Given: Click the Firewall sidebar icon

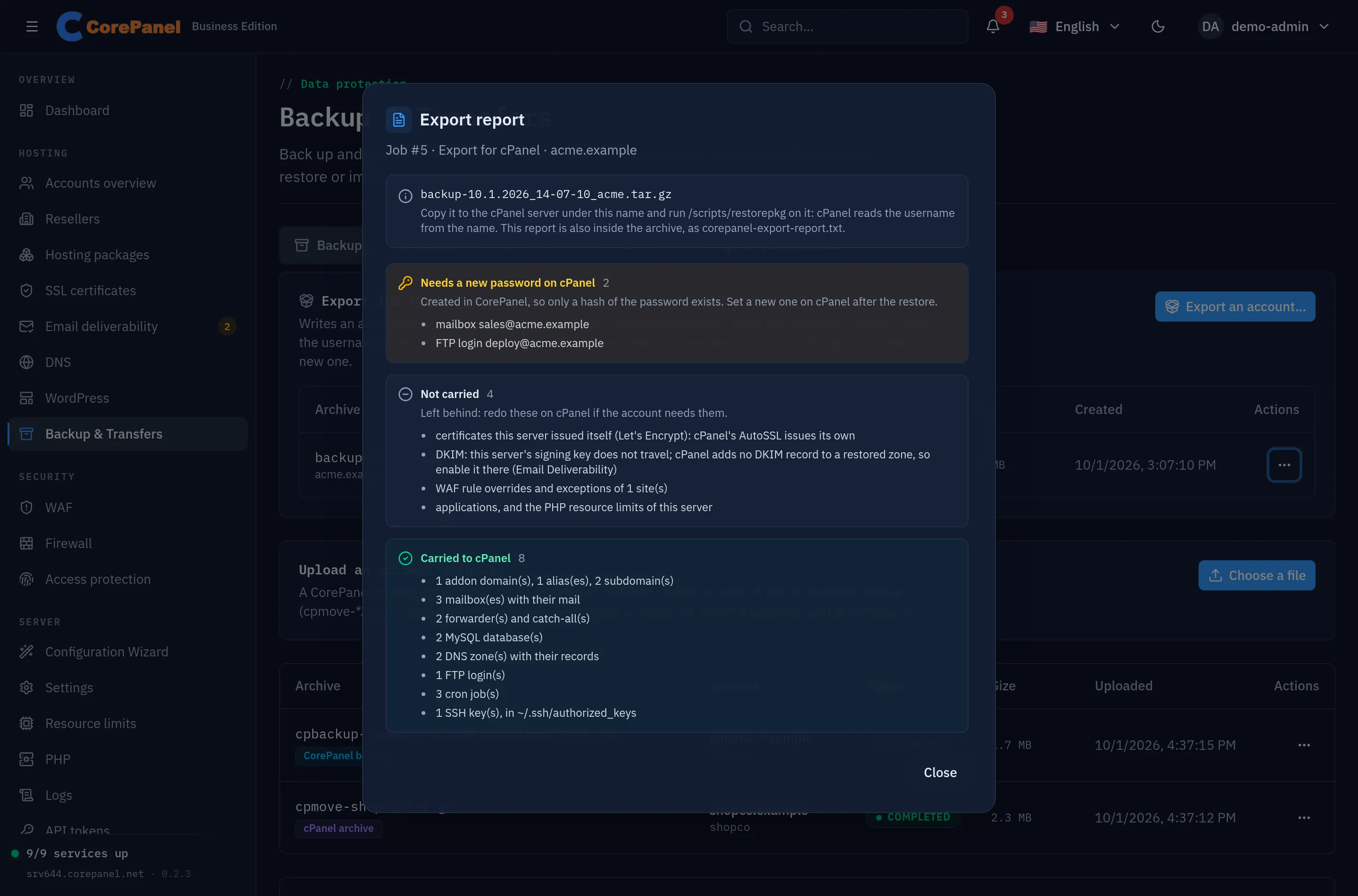Looking at the screenshot, I should click(x=26, y=543).
